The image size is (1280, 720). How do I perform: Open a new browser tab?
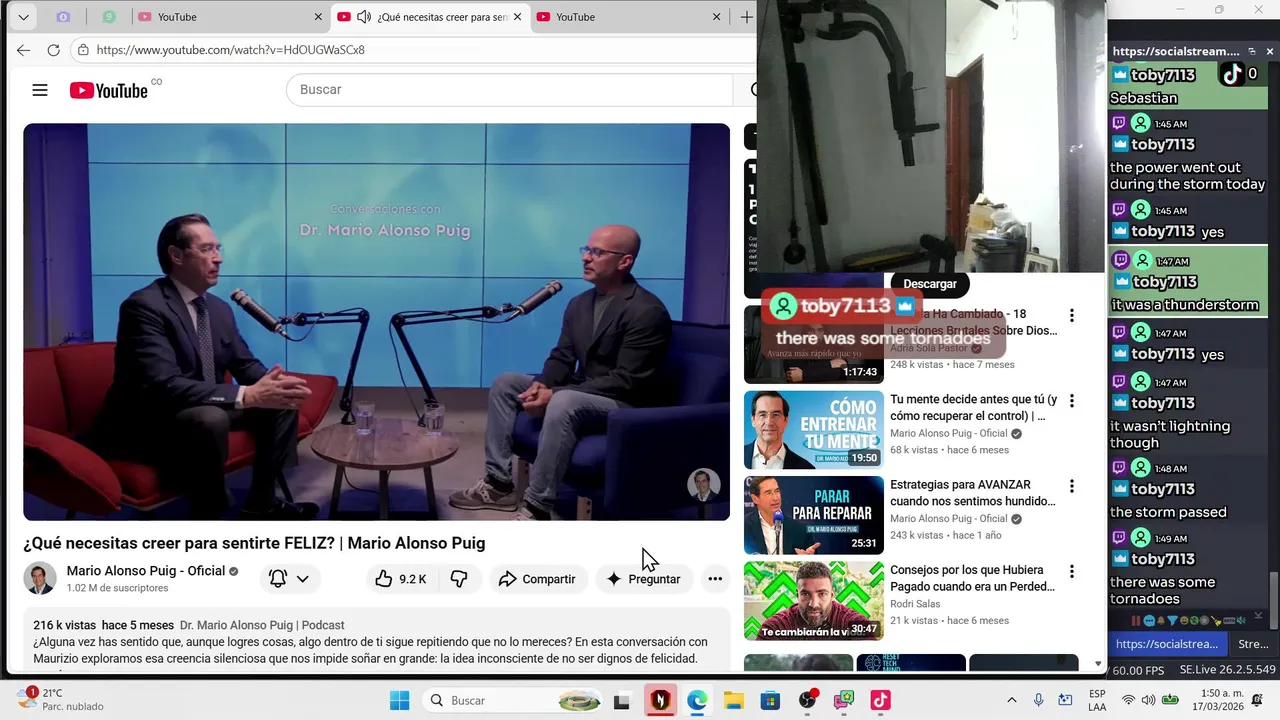tap(746, 17)
